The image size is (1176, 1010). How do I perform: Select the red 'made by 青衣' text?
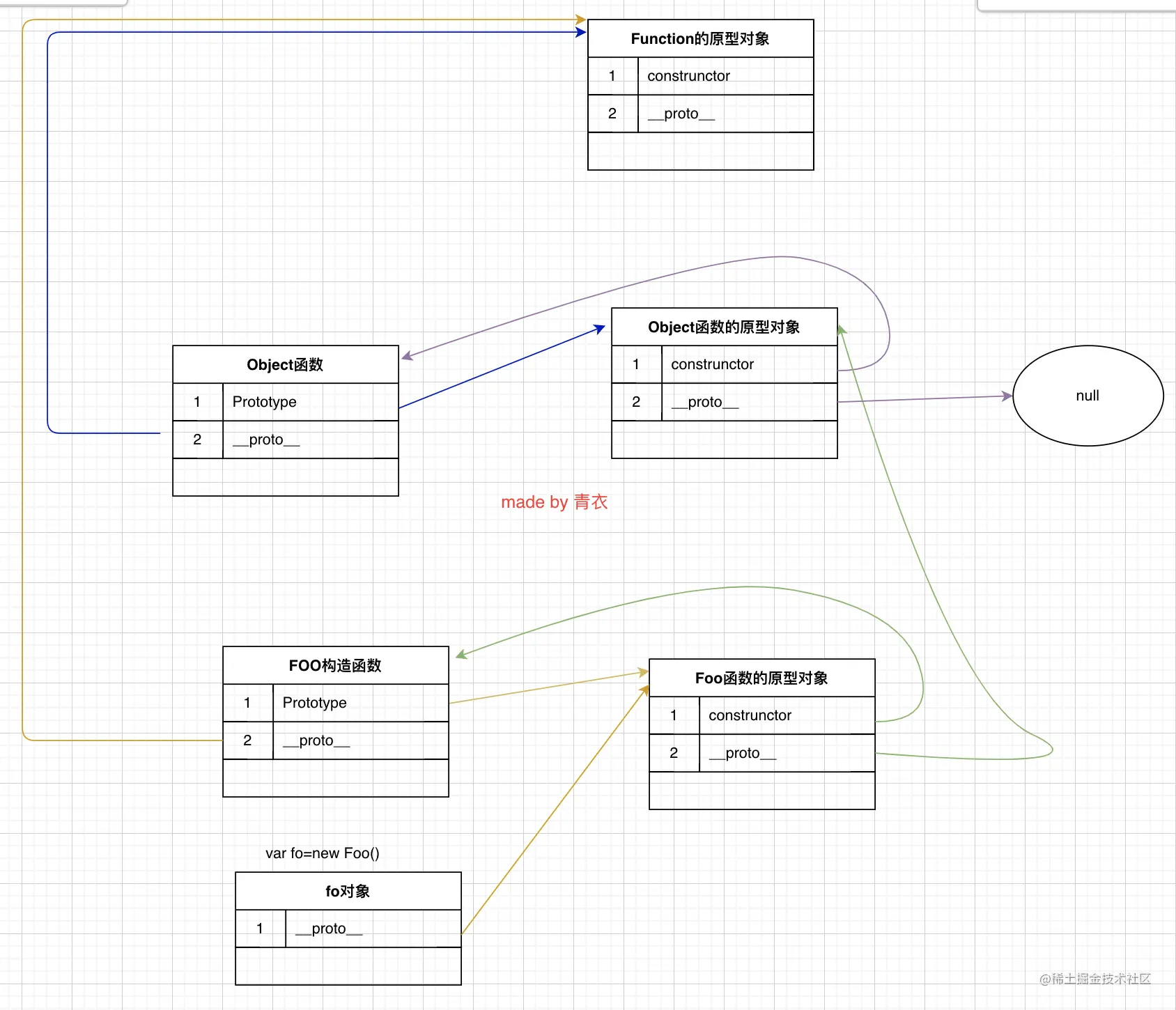[555, 502]
